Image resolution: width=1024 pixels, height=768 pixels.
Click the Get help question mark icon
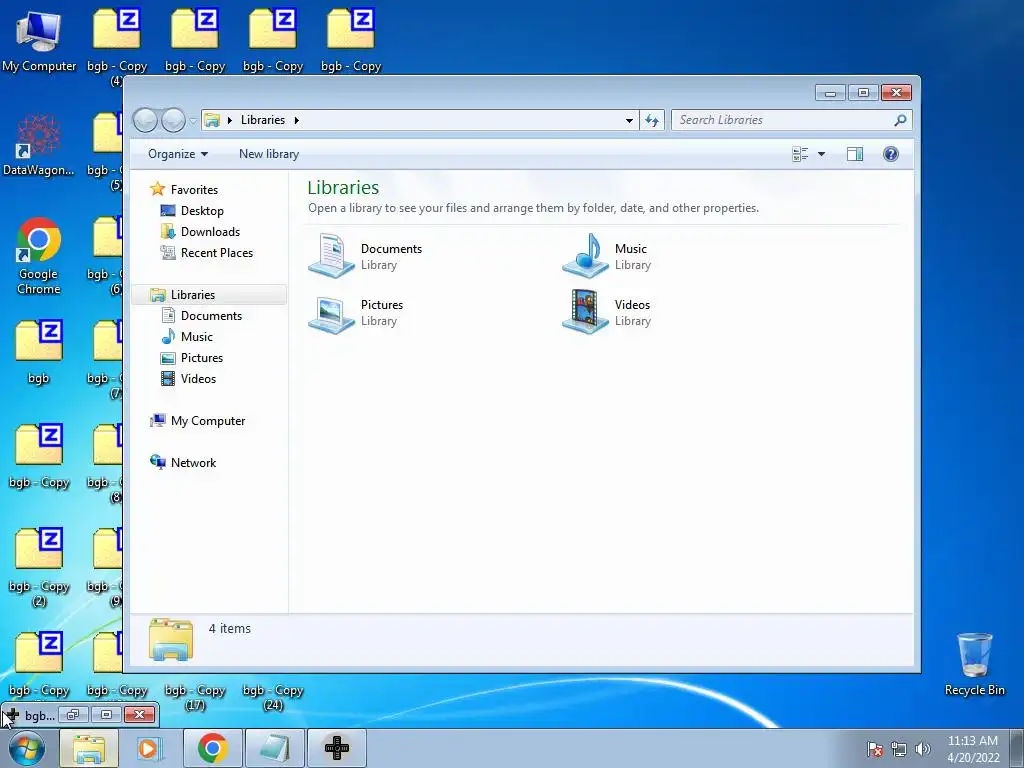[x=891, y=154]
